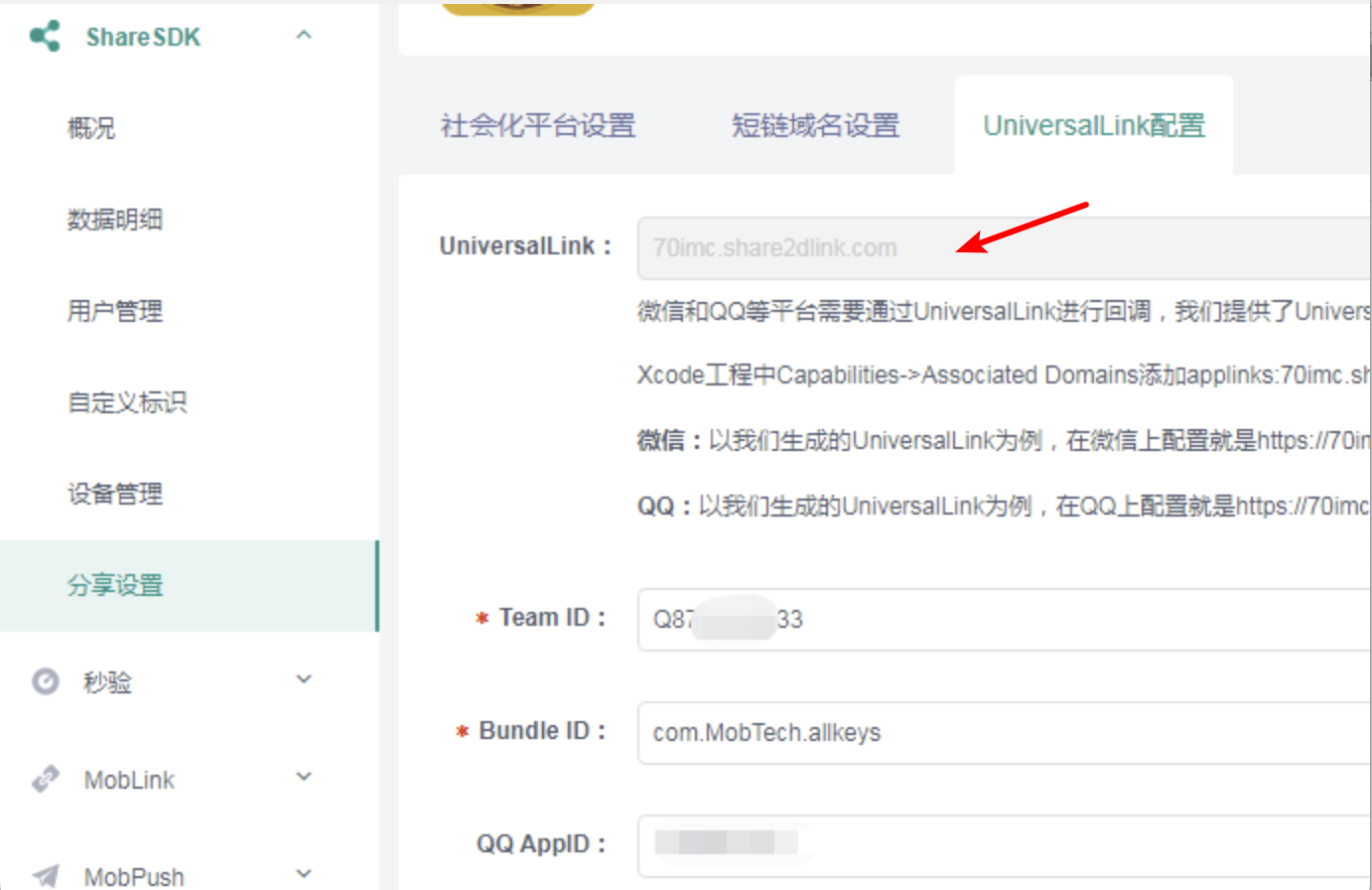
Task: Click the 'QQ AppID：' field label
Action: pos(540,844)
